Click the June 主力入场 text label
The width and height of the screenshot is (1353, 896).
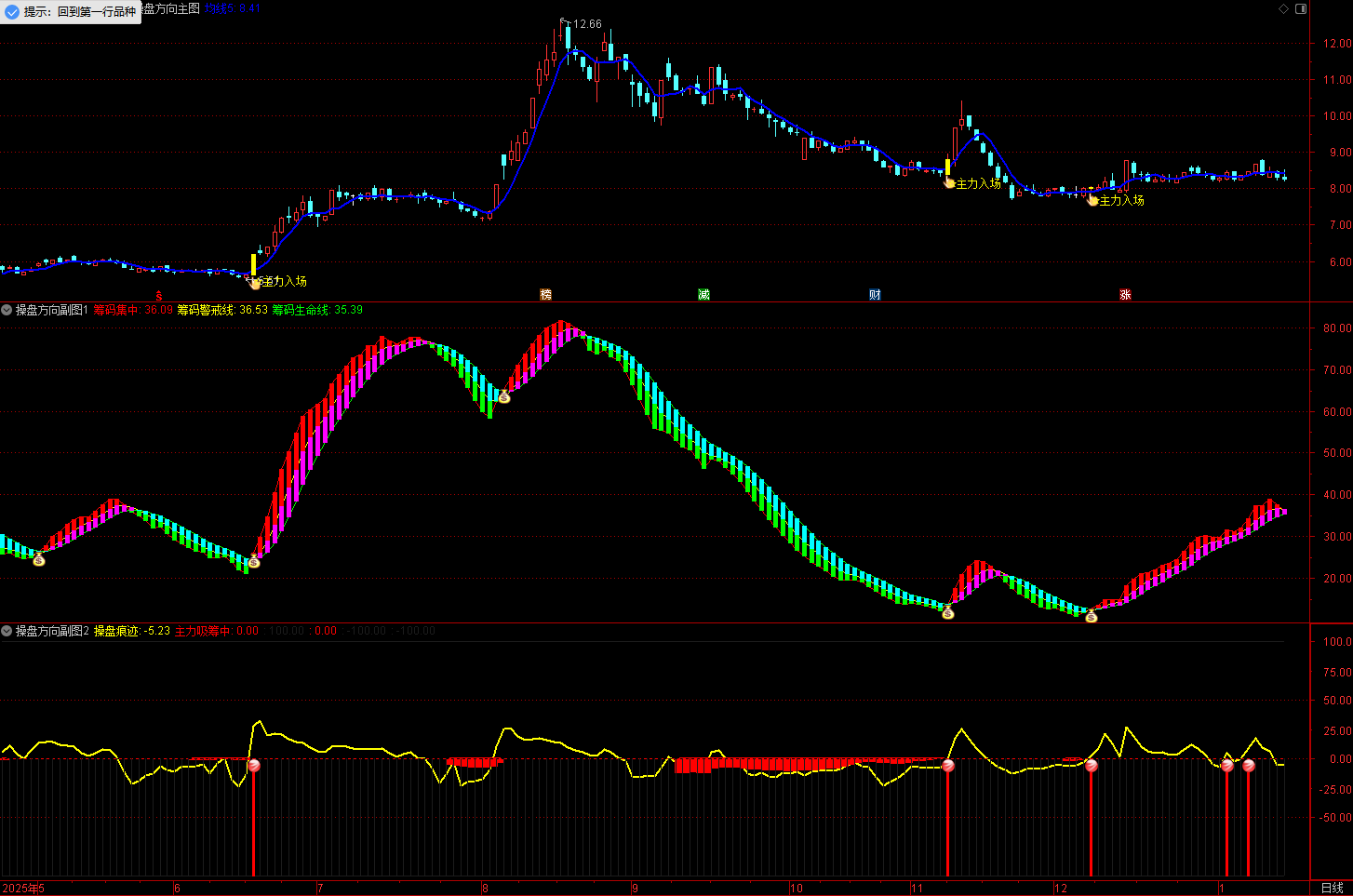click(284, 281)
